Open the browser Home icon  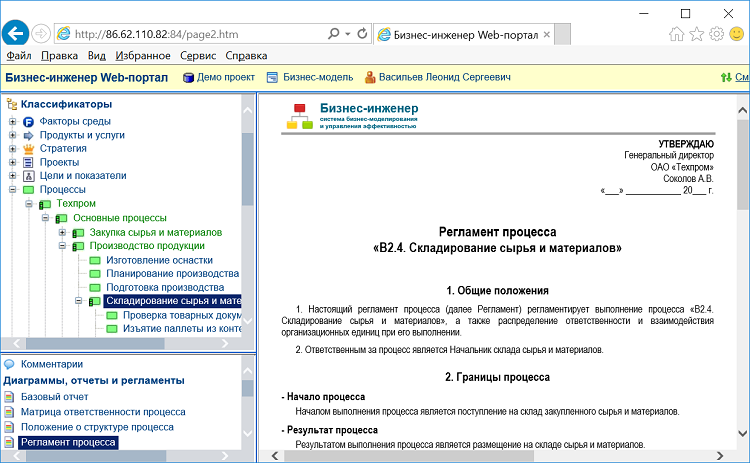pyautogui.click(x=676, y=34)
